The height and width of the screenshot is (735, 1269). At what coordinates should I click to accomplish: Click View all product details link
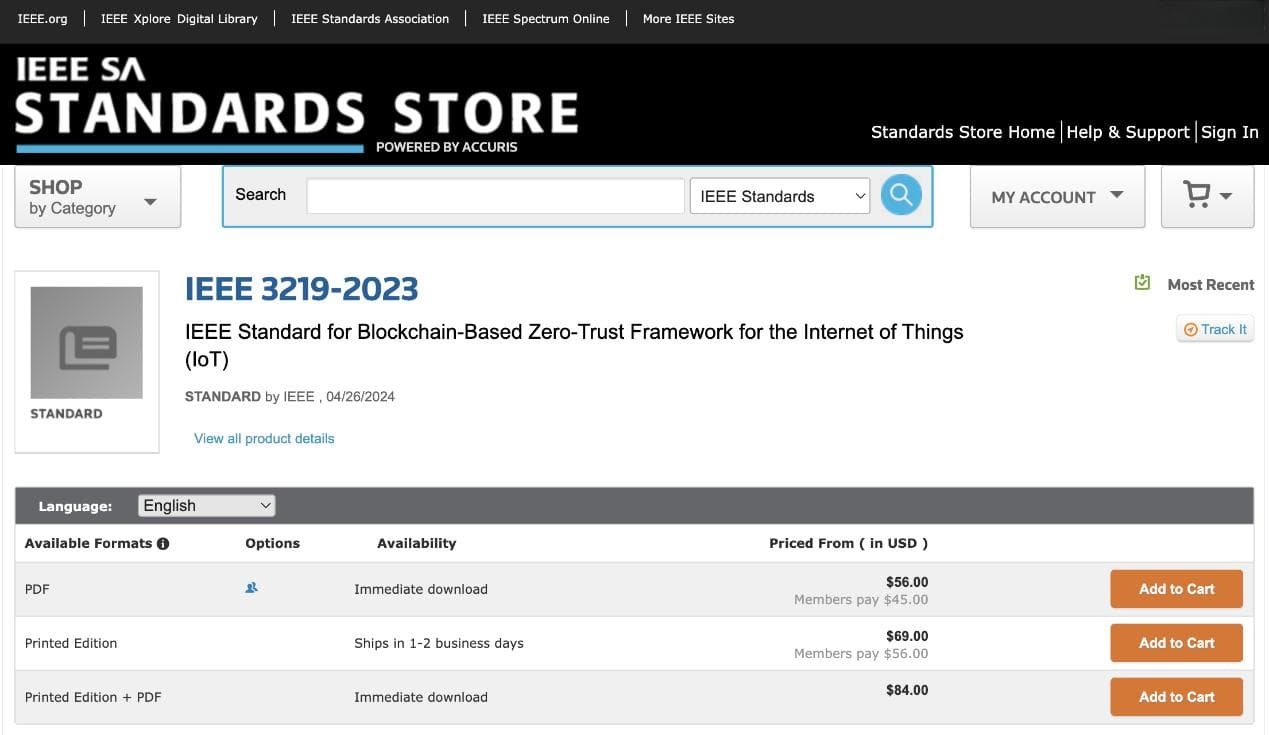[264, 438]
